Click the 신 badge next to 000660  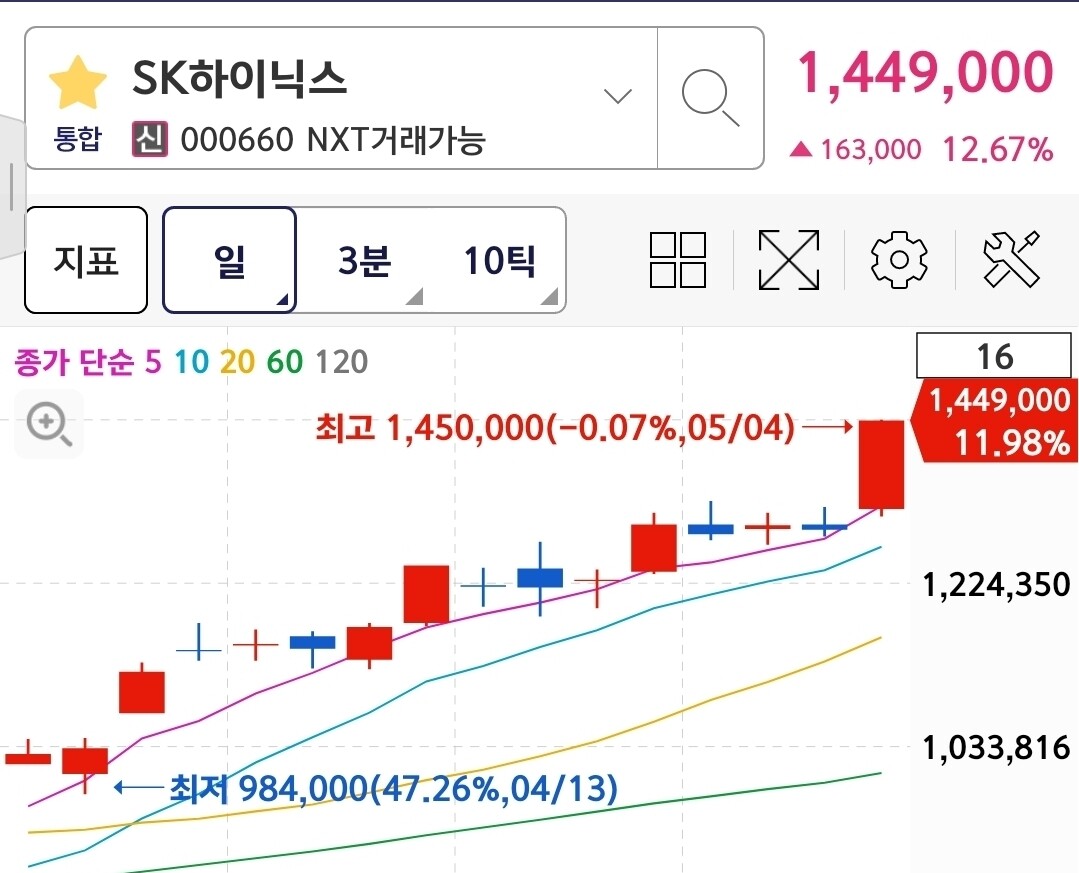click(149, 139)
